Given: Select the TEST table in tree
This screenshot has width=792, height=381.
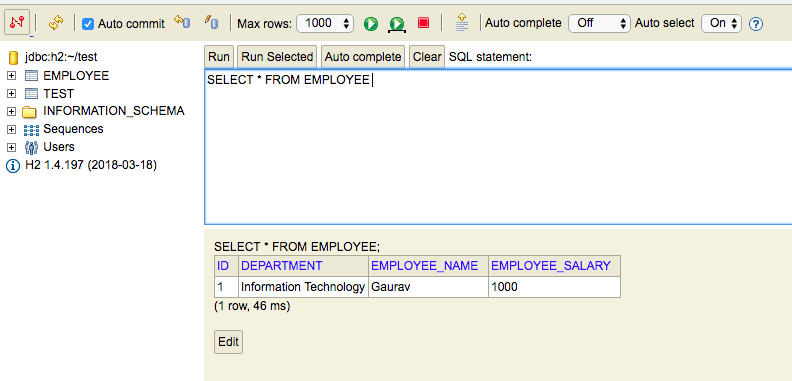Looking at the screenshot, I should tap(58, 93).
